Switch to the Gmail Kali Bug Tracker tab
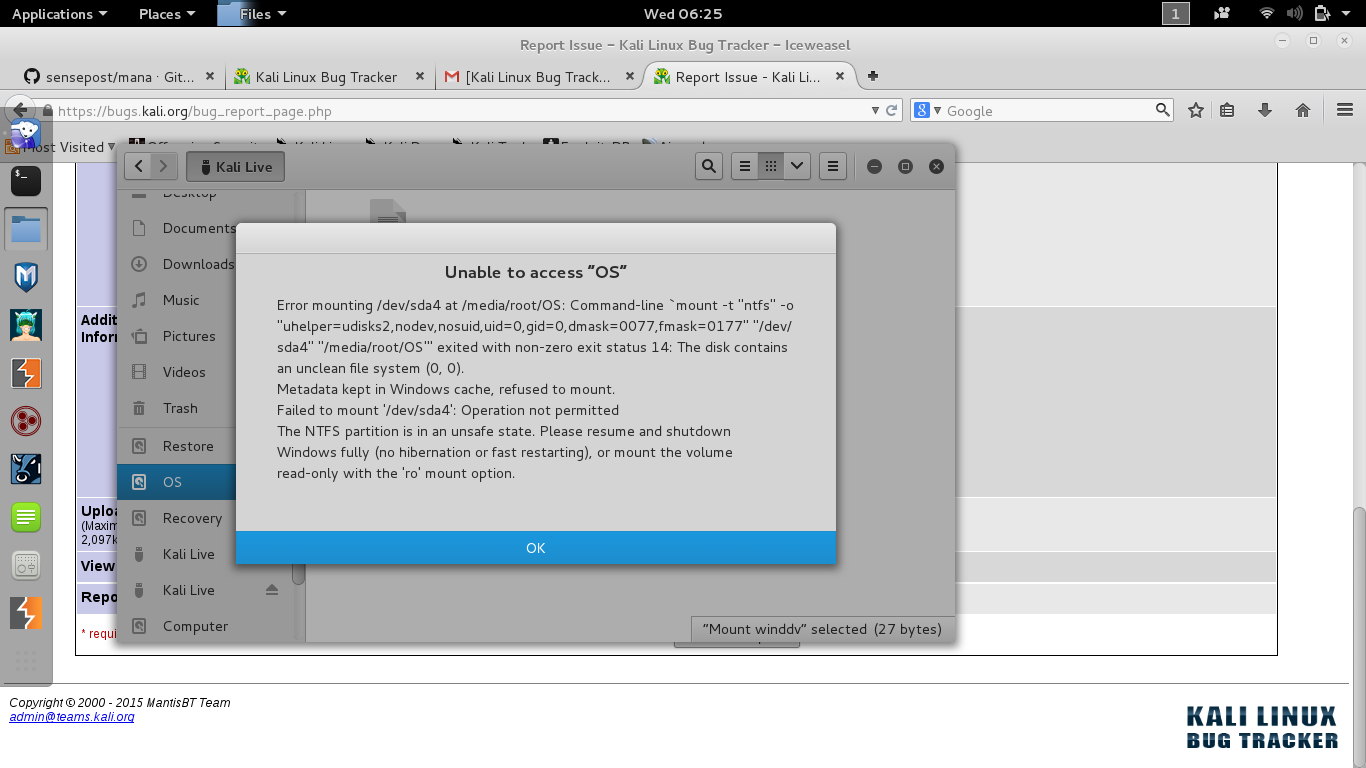1366x768 pixels. click(x=539, y=77)
